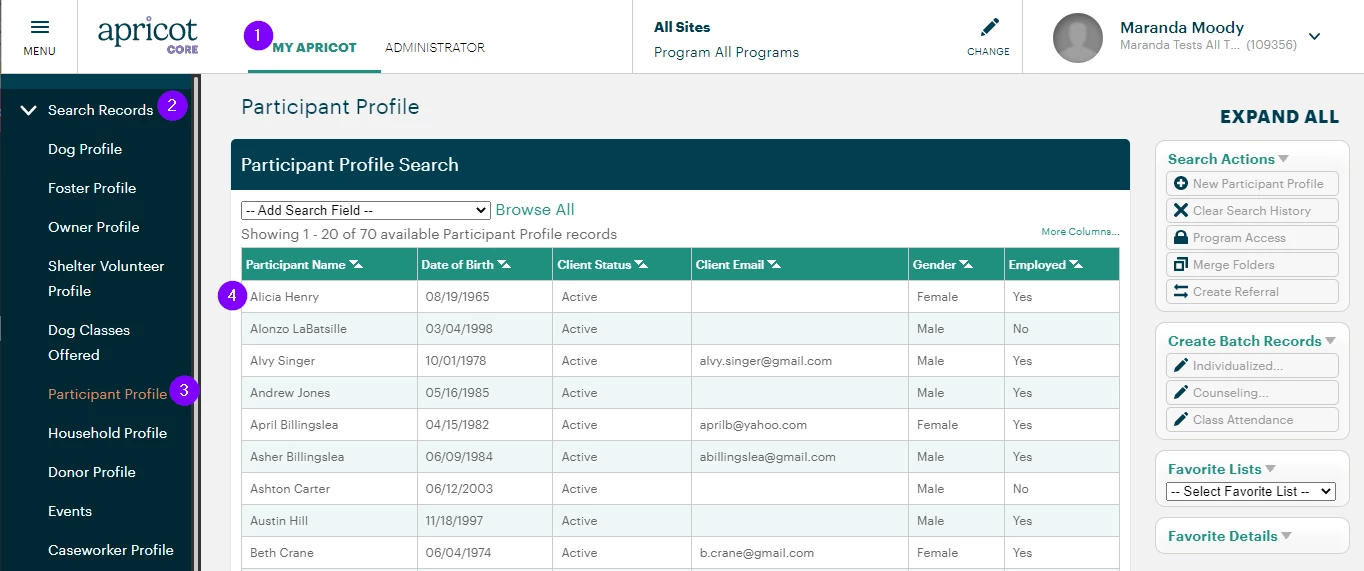Collapse the Search Records section
Viewport: 1364px width, 571px height.
pyautogui.click(x=29, y=110)
